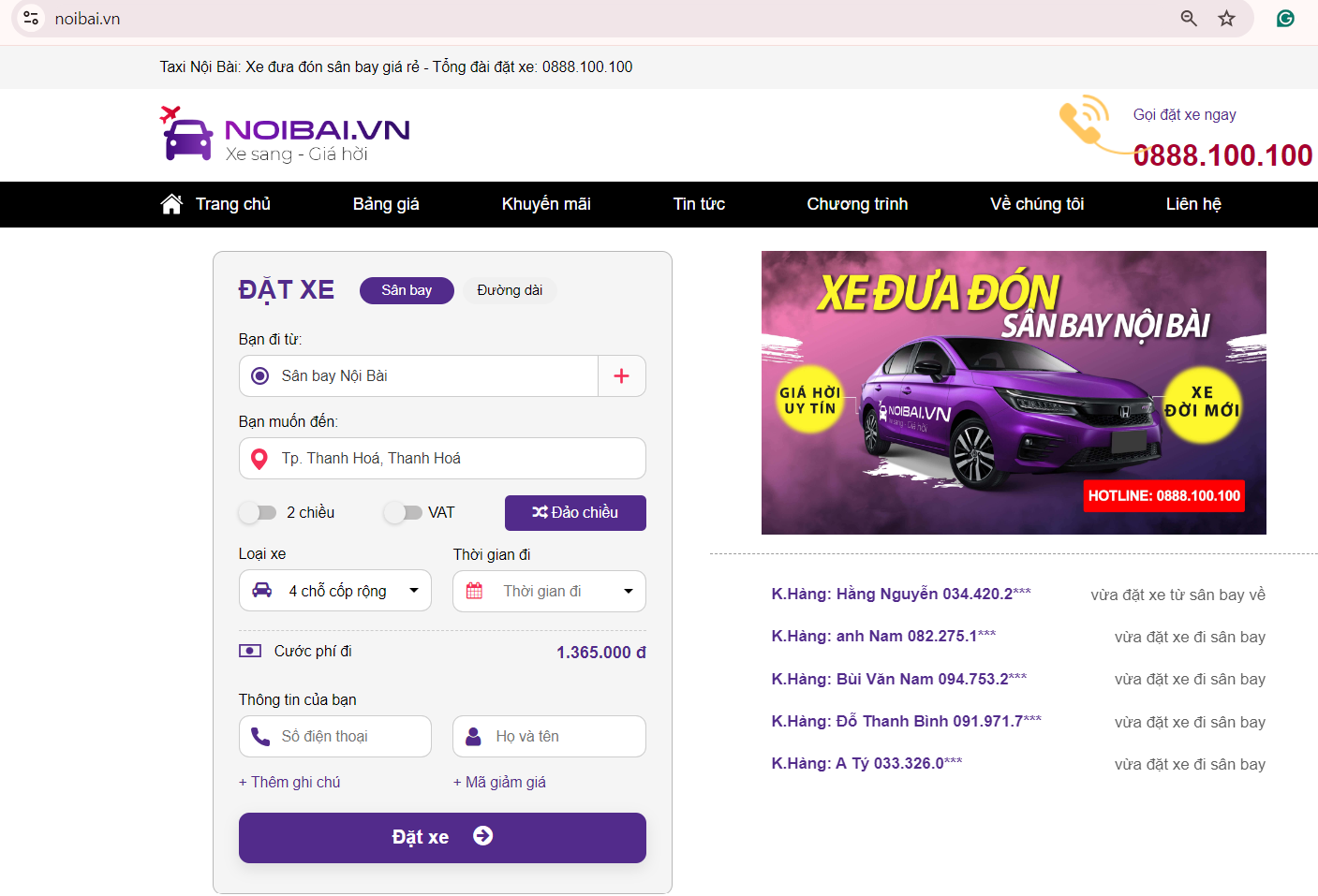The height and width of the screenshot is (896, 1318).
Task: Click K.Hàng: A Tý 033.326.0***
Action: click(866, 763)
